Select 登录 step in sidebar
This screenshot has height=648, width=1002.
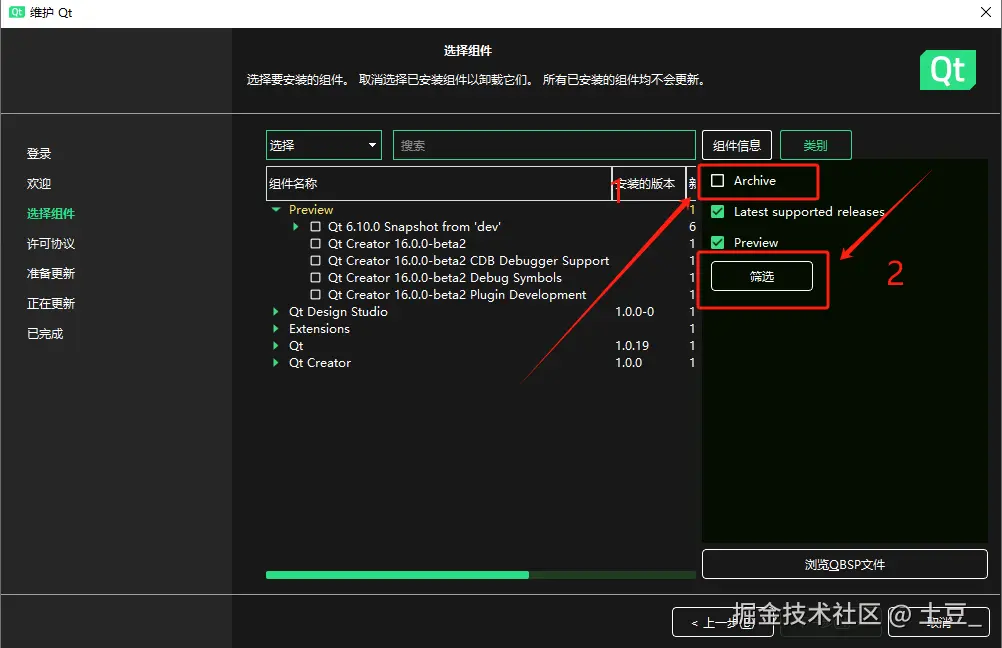pos(39,153)
